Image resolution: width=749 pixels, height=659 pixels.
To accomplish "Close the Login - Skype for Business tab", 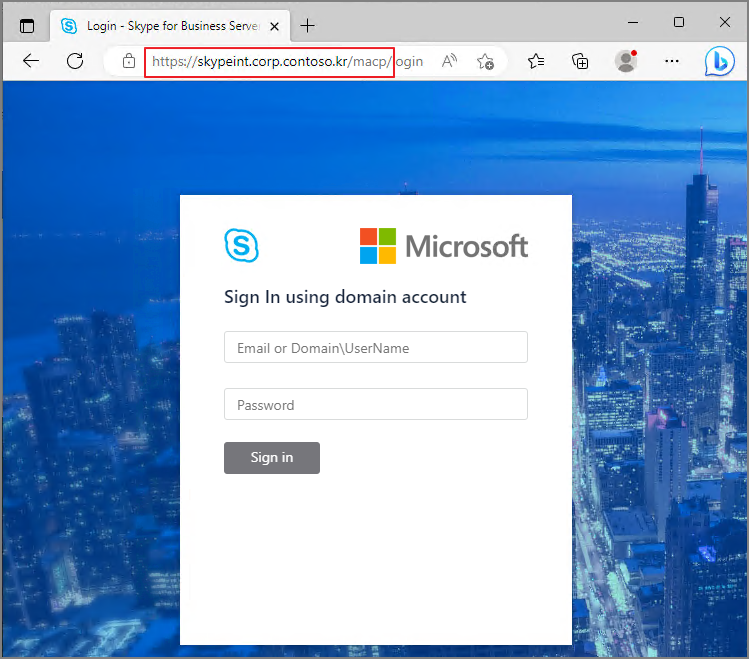I will (274, 26).
